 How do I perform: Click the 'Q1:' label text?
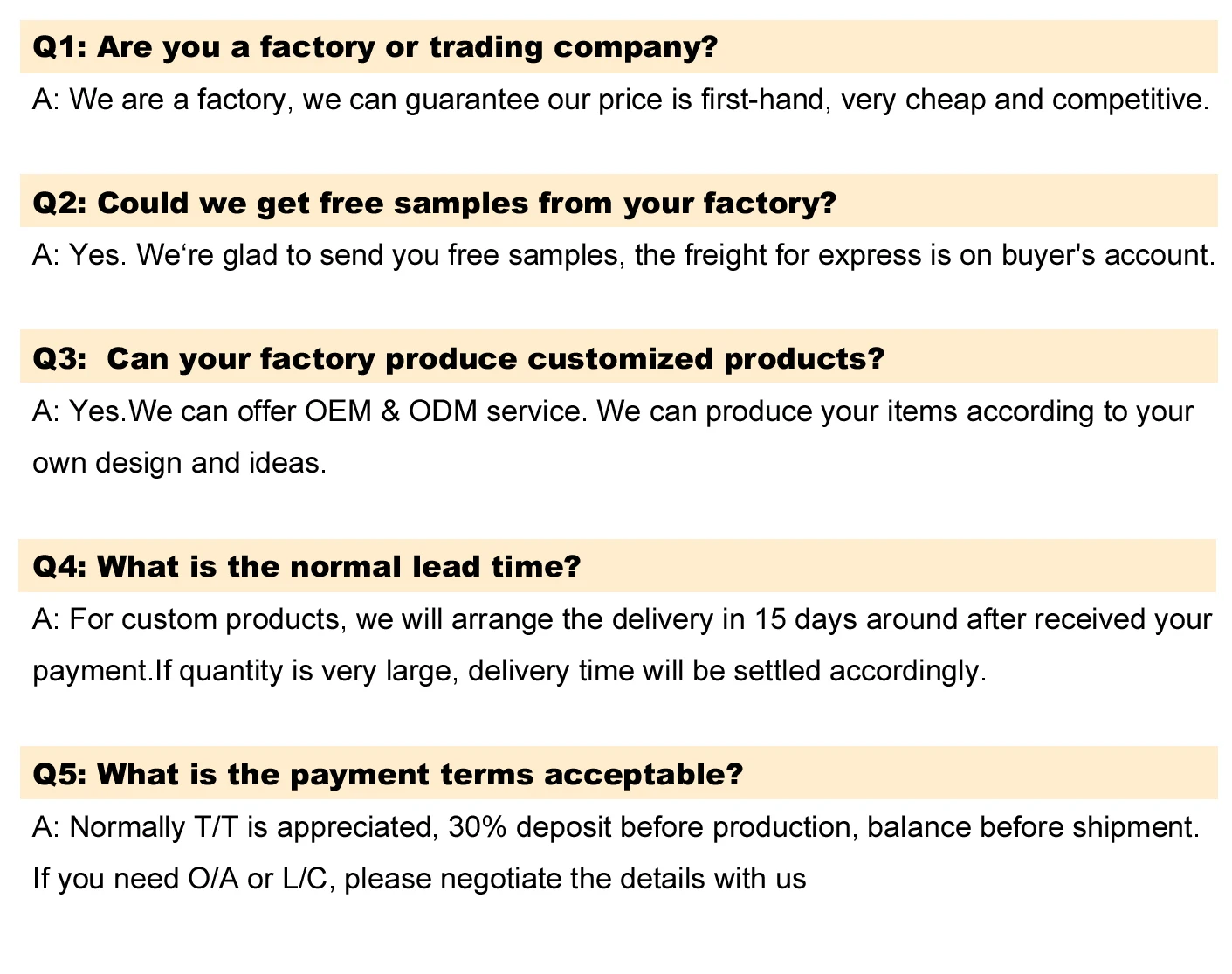59,47
